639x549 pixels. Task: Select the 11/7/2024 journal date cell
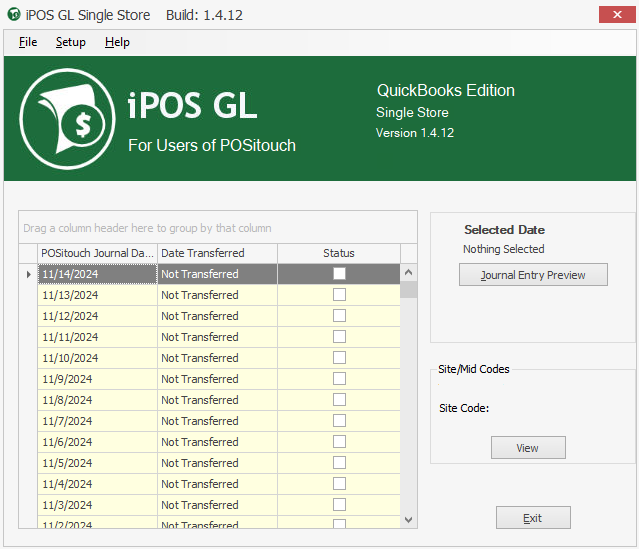tap(97, 421)
